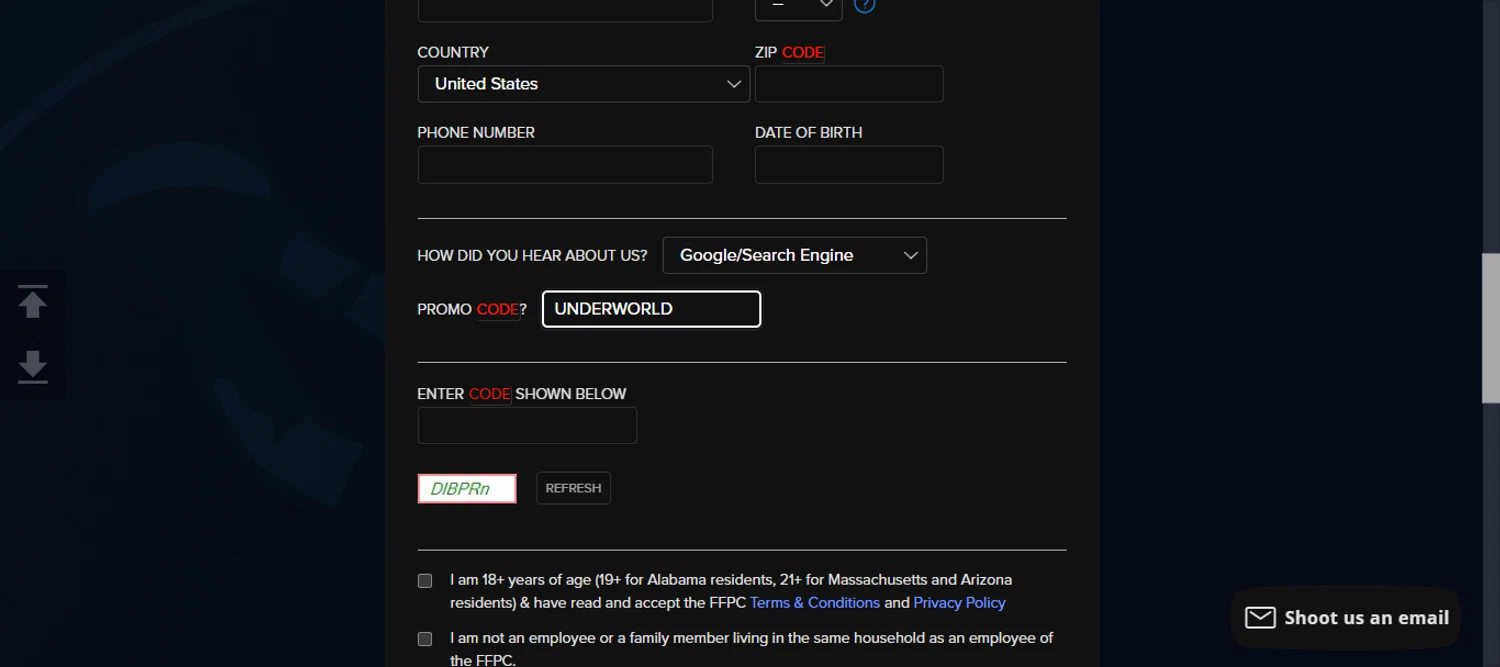Click the DATE OF BIRTH label text
Image resolution: width=1500 pixels, height=667 pixels.
click(x=808, y=132)
